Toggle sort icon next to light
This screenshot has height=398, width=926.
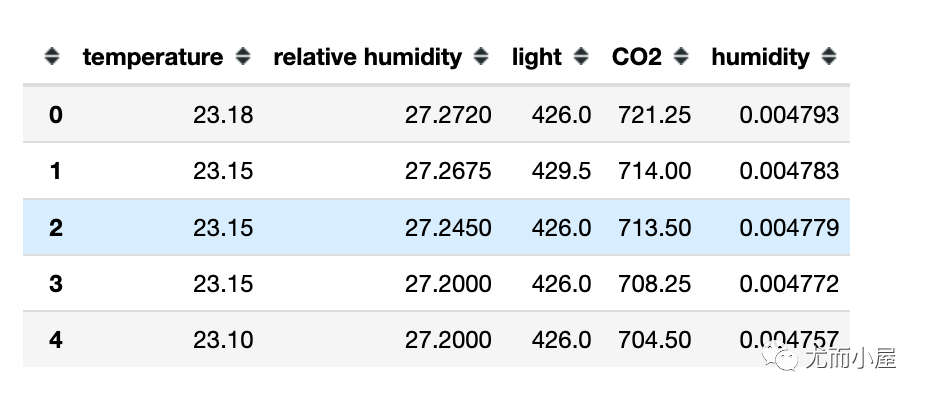point(581,57)
